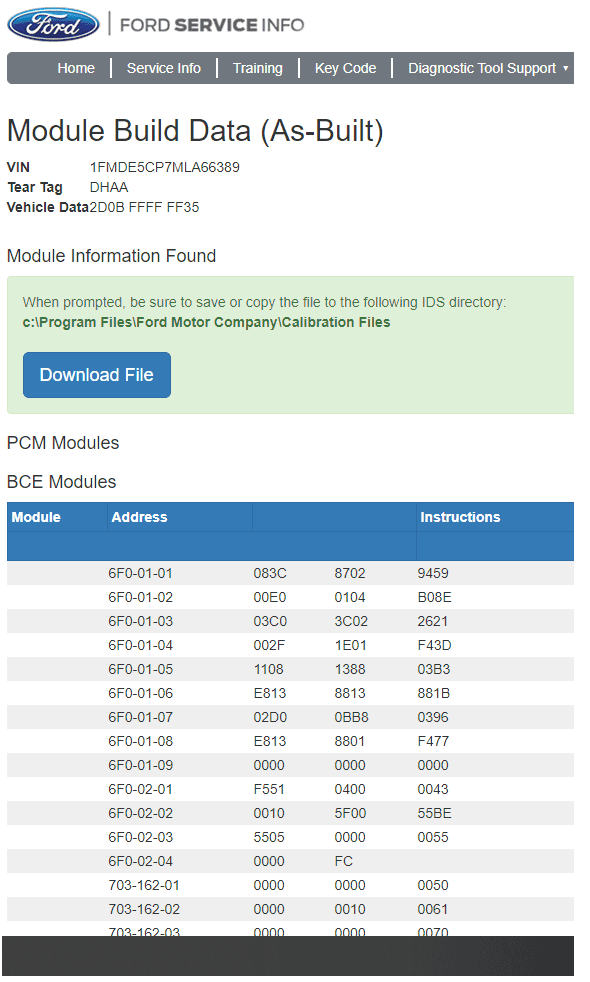Click the FC value in row 6F0-02-04
The width and height of the screenshot is (590, 982).
(x=343, y=861)
